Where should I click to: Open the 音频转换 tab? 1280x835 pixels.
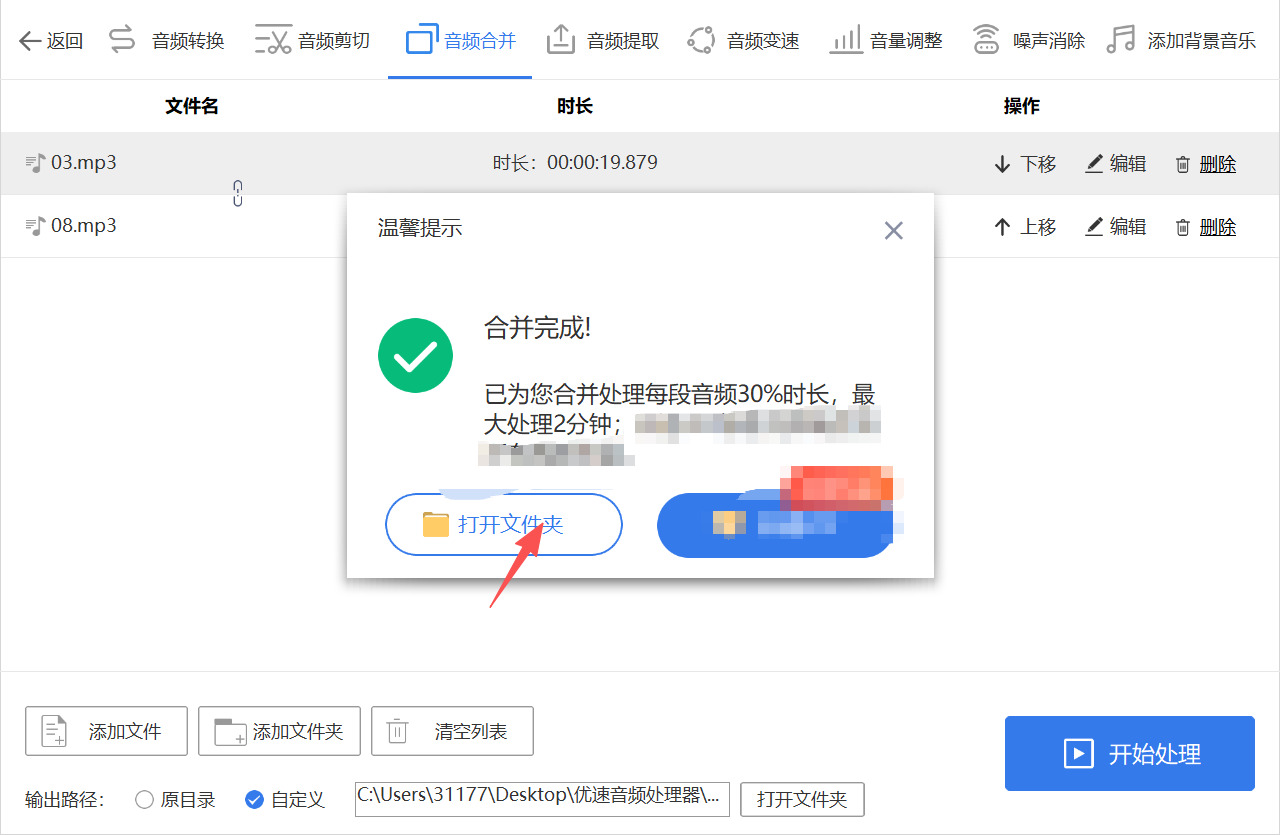166,41
